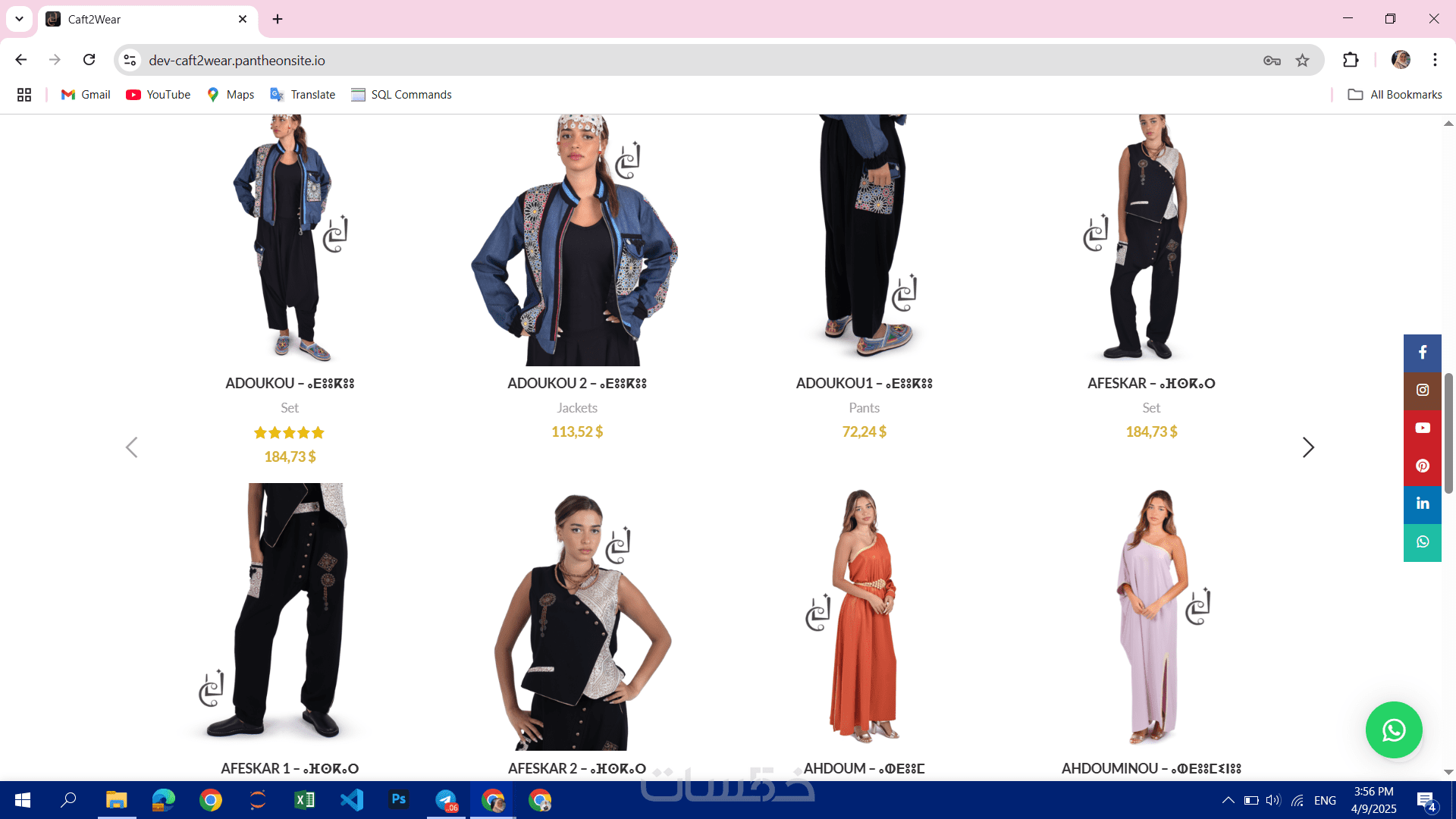Open Chrome's three-dot menu
The width and height of the screenshot is (1456, 819).
pos(1435,61)
